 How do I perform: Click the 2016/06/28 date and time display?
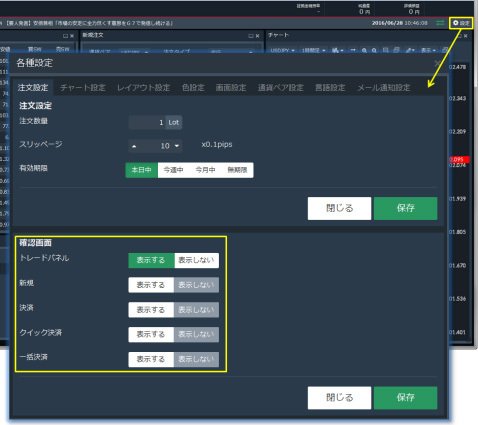click(399, 23)
